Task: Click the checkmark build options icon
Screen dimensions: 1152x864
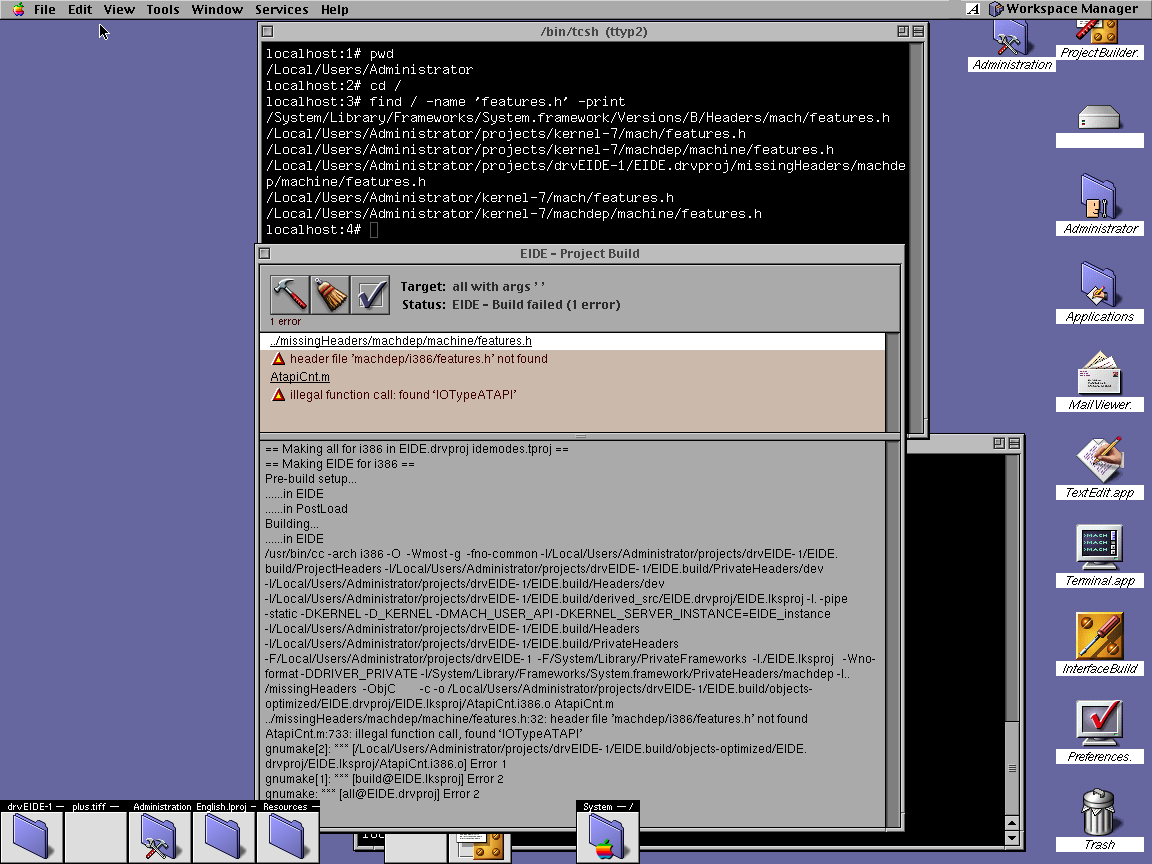Action: (370, 294)
